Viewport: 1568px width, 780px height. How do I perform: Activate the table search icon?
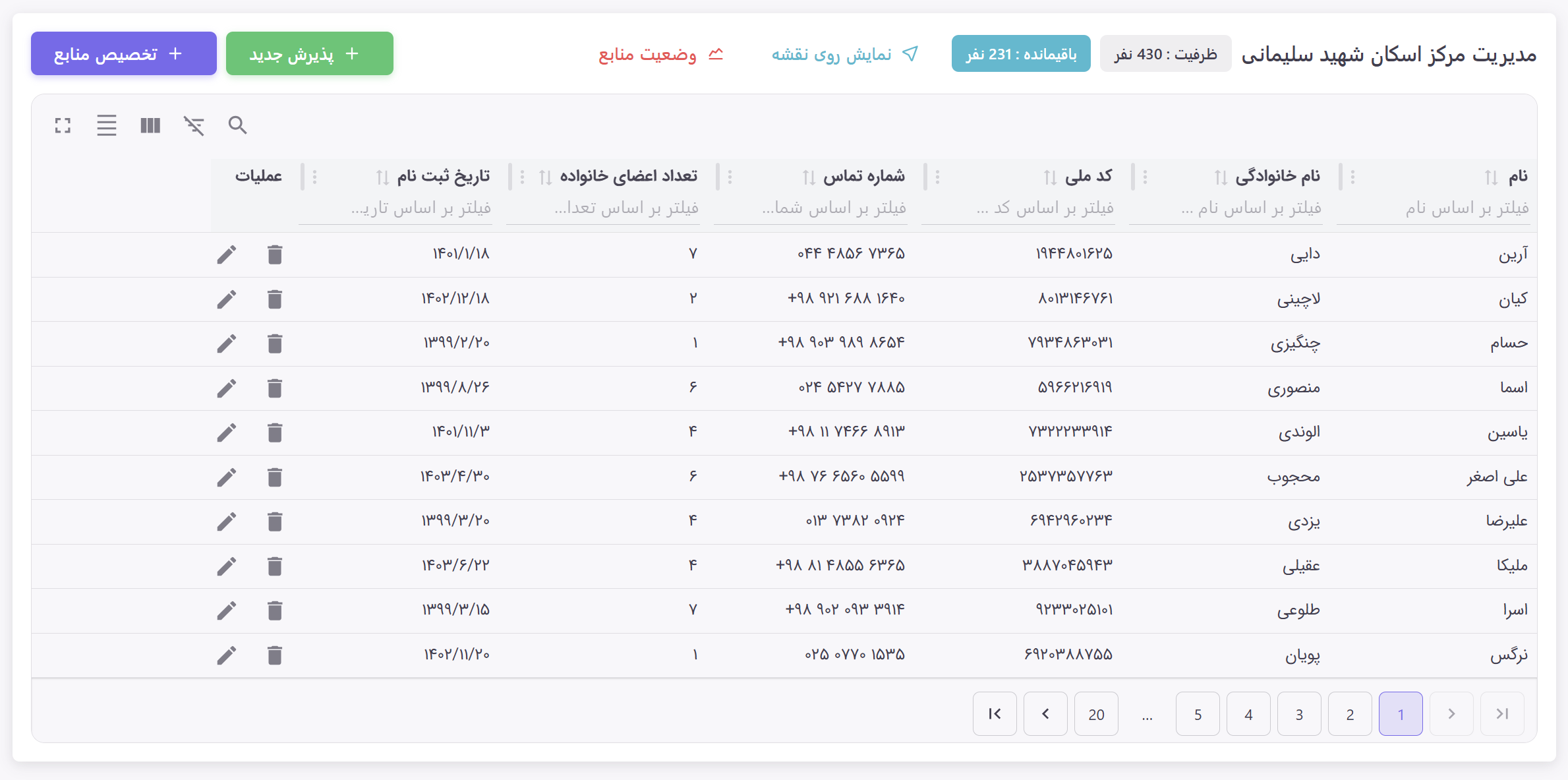238,125
